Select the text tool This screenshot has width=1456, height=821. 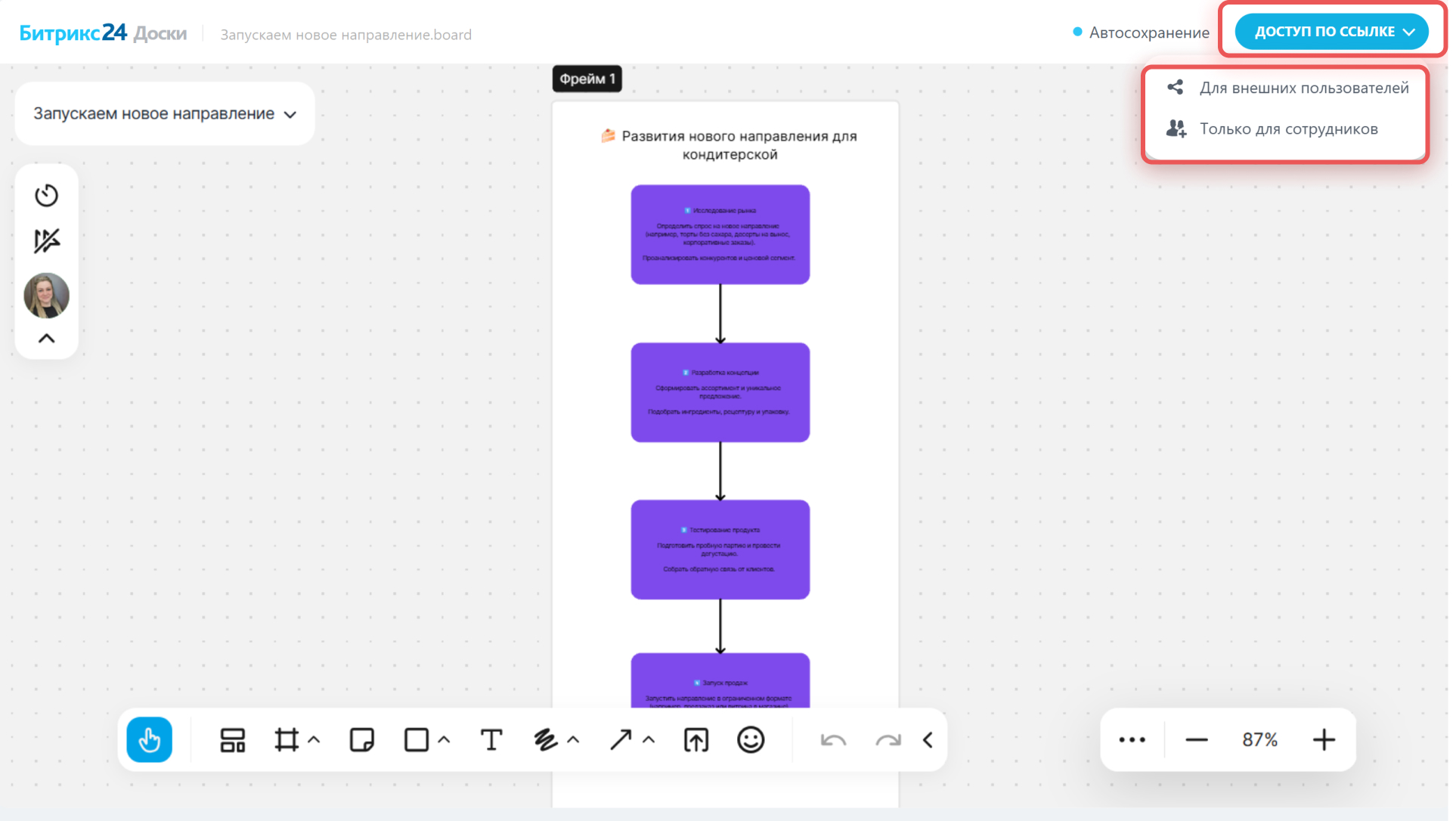point(491,739)
